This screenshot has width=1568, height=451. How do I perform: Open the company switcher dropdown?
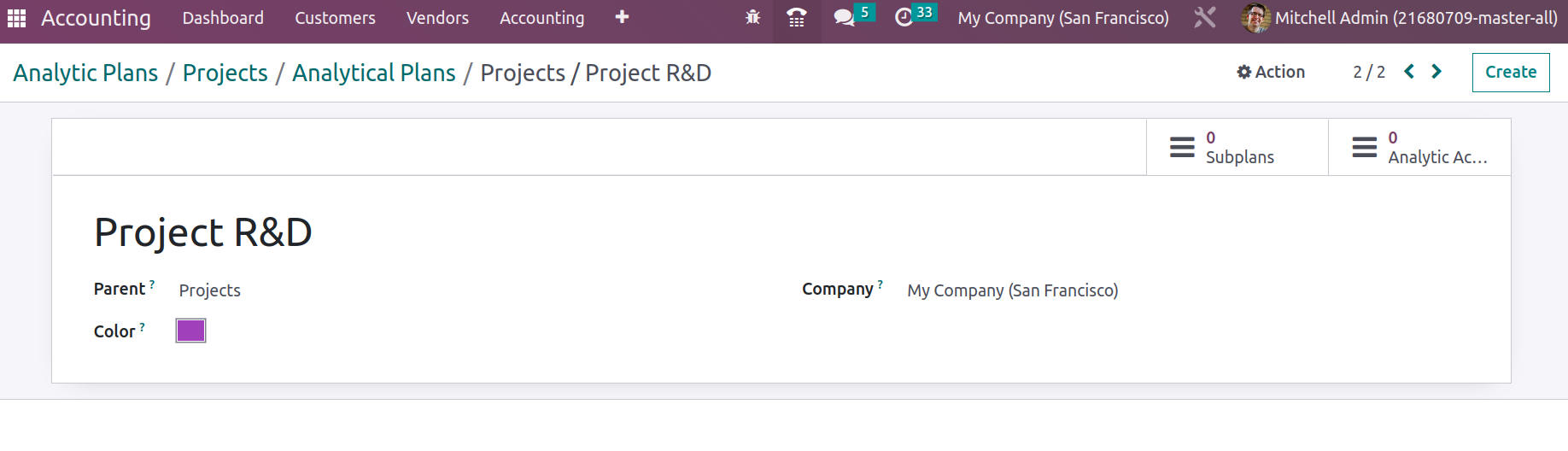point(1062,18)
